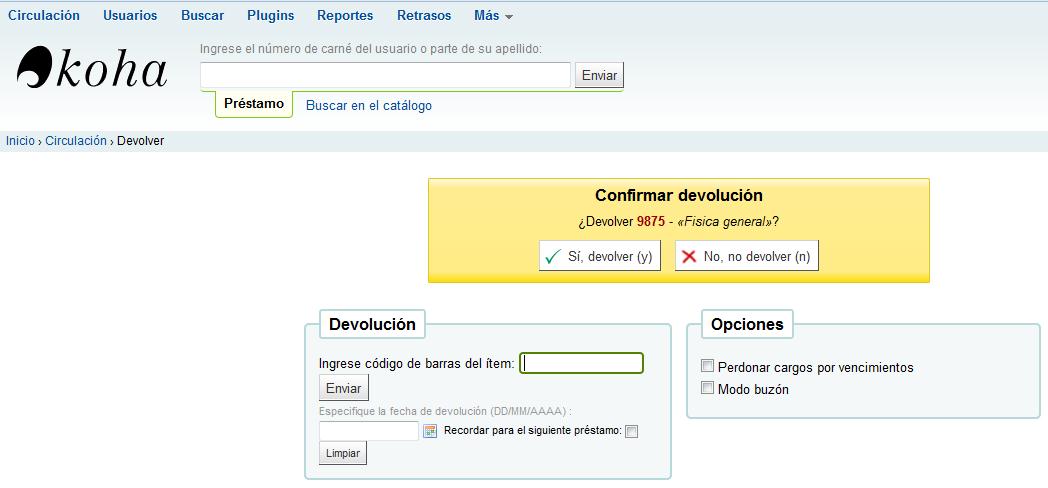Confirm return with Sí, devolver button

coord(599,256)
